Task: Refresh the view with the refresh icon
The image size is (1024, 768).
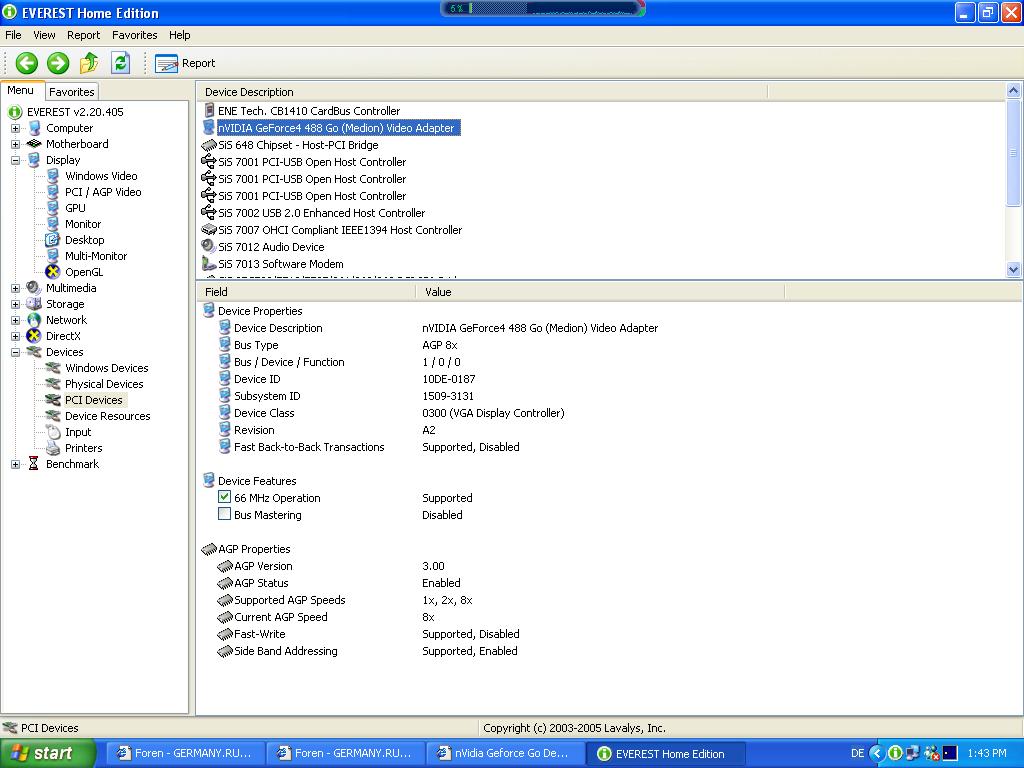Action: 121,63
